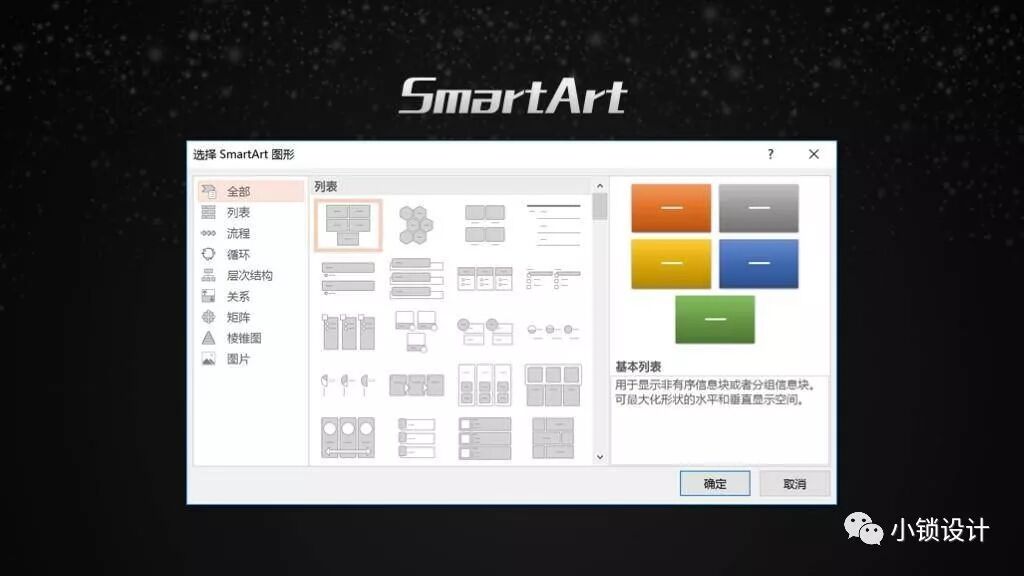This screenshot has width=1024, height=576.
Task: Click the 棱锥图 pyramid icon
Action: pyautogui.click(x=208, y=338)
